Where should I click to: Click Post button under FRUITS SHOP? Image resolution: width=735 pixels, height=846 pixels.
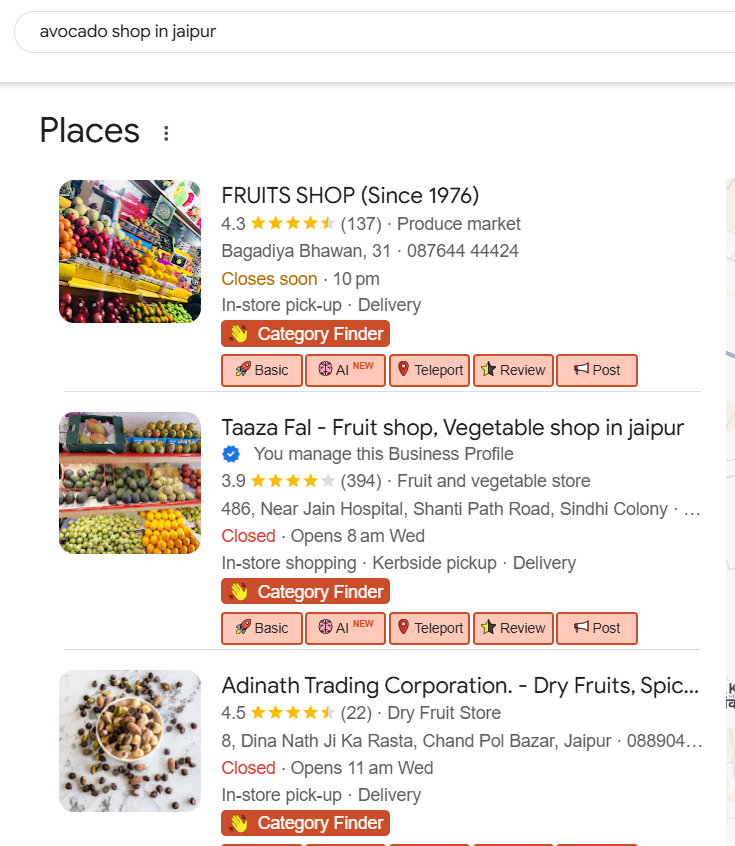[x=596, y=370]
